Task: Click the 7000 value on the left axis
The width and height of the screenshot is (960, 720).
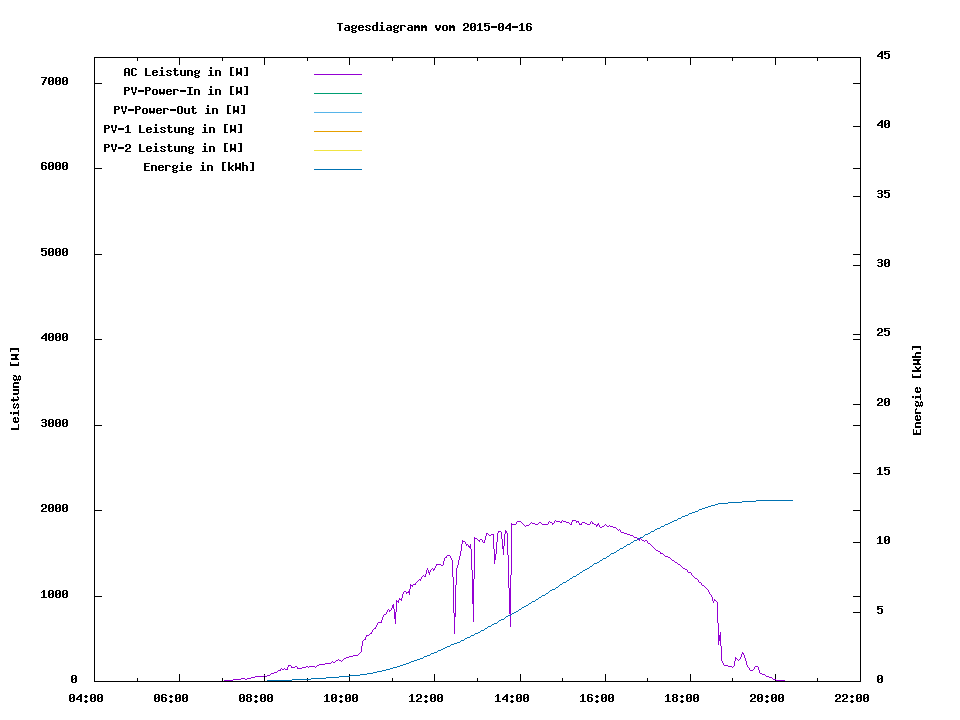Action: 54,81
